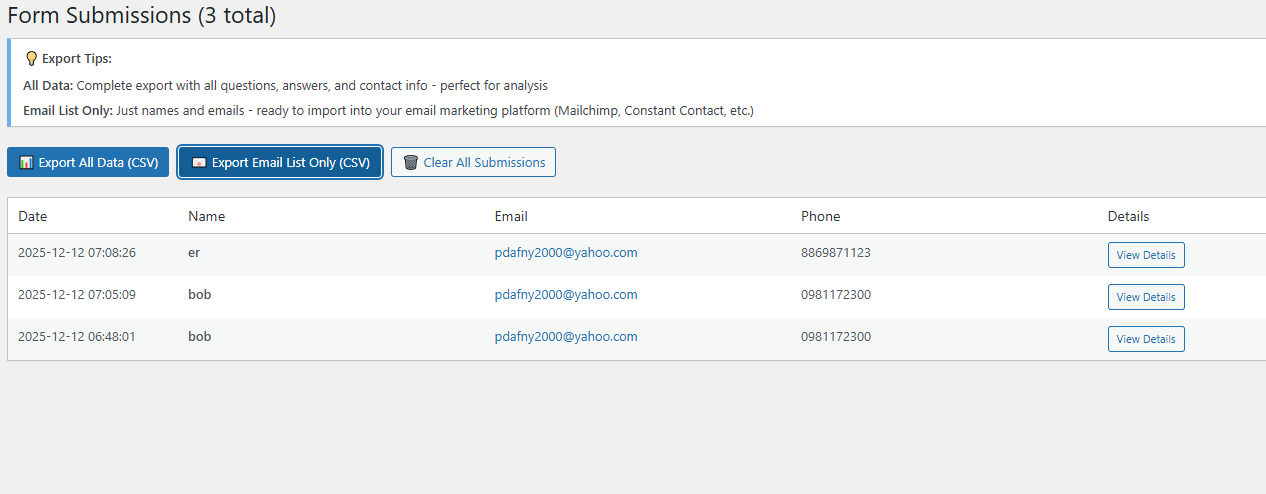Click the lightbulb icon next to Export Tips
This screenshot has width=1266, height=494.
point(31,59)
